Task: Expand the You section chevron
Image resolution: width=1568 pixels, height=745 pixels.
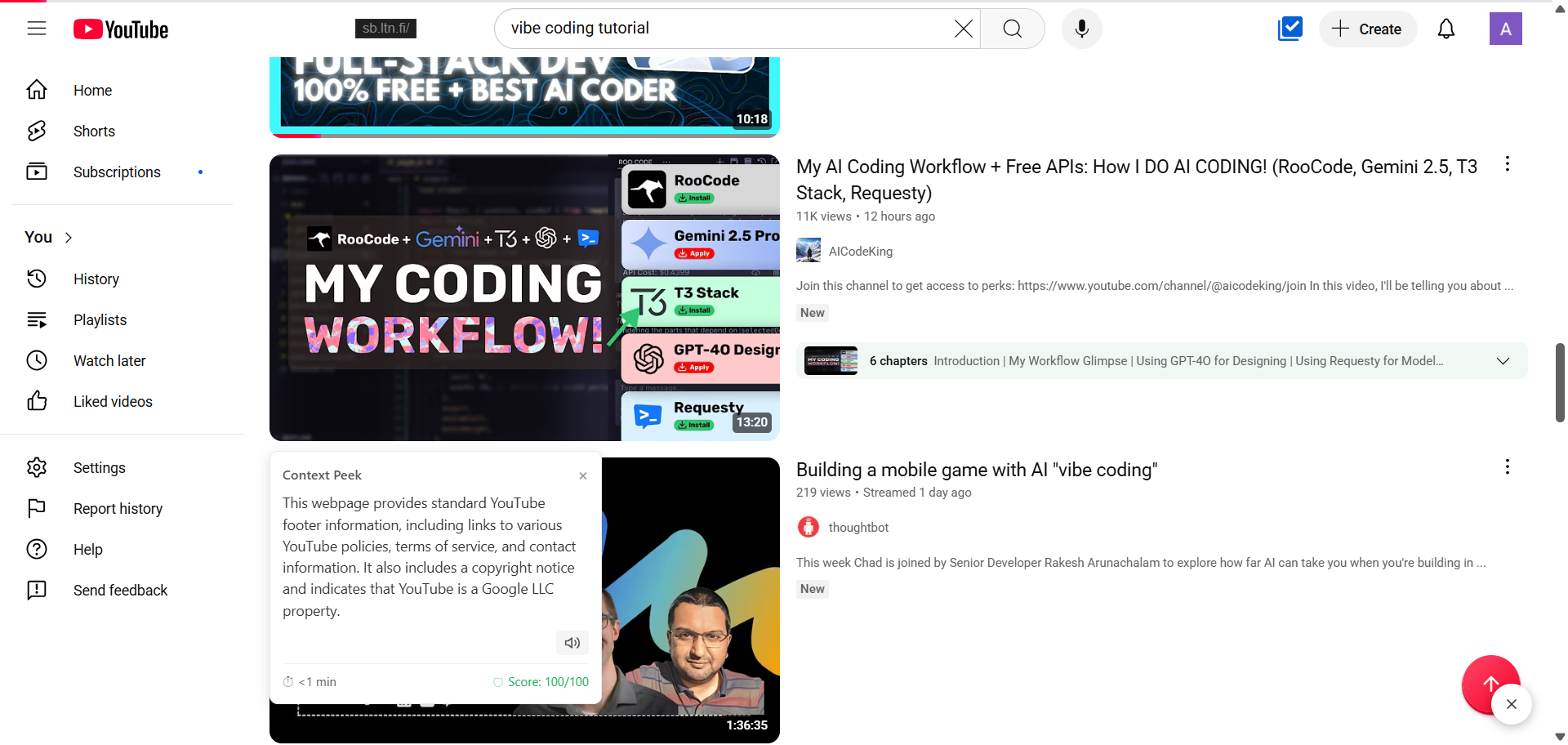Action: [69, 238]
